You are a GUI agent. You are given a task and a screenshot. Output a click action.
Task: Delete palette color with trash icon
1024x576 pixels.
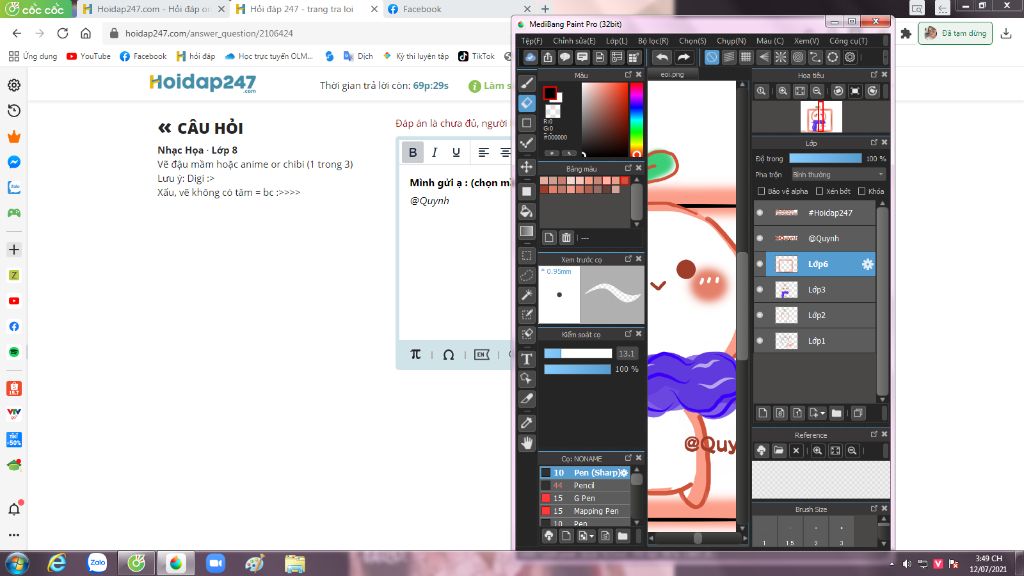click(x=566, y=238)
